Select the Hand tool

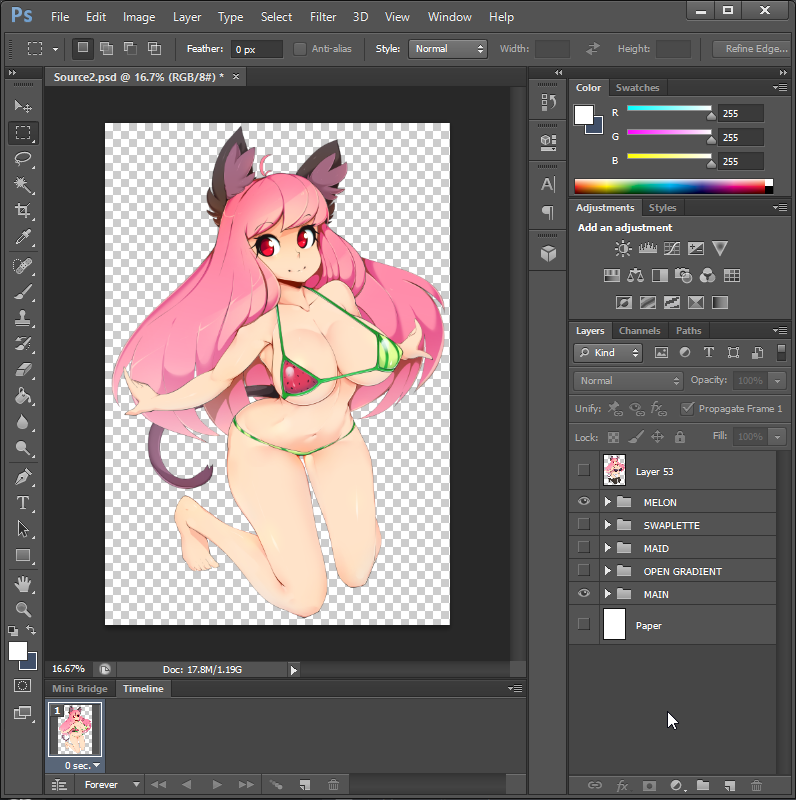22,584
